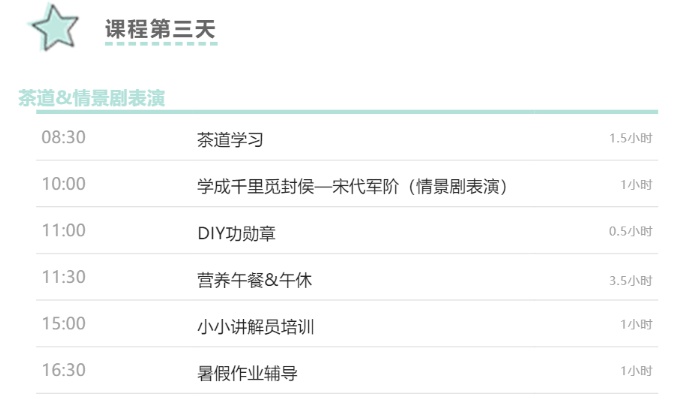695x401 pixels.
Task: Click the 15:00 time entry
Action: coord(63,324)
